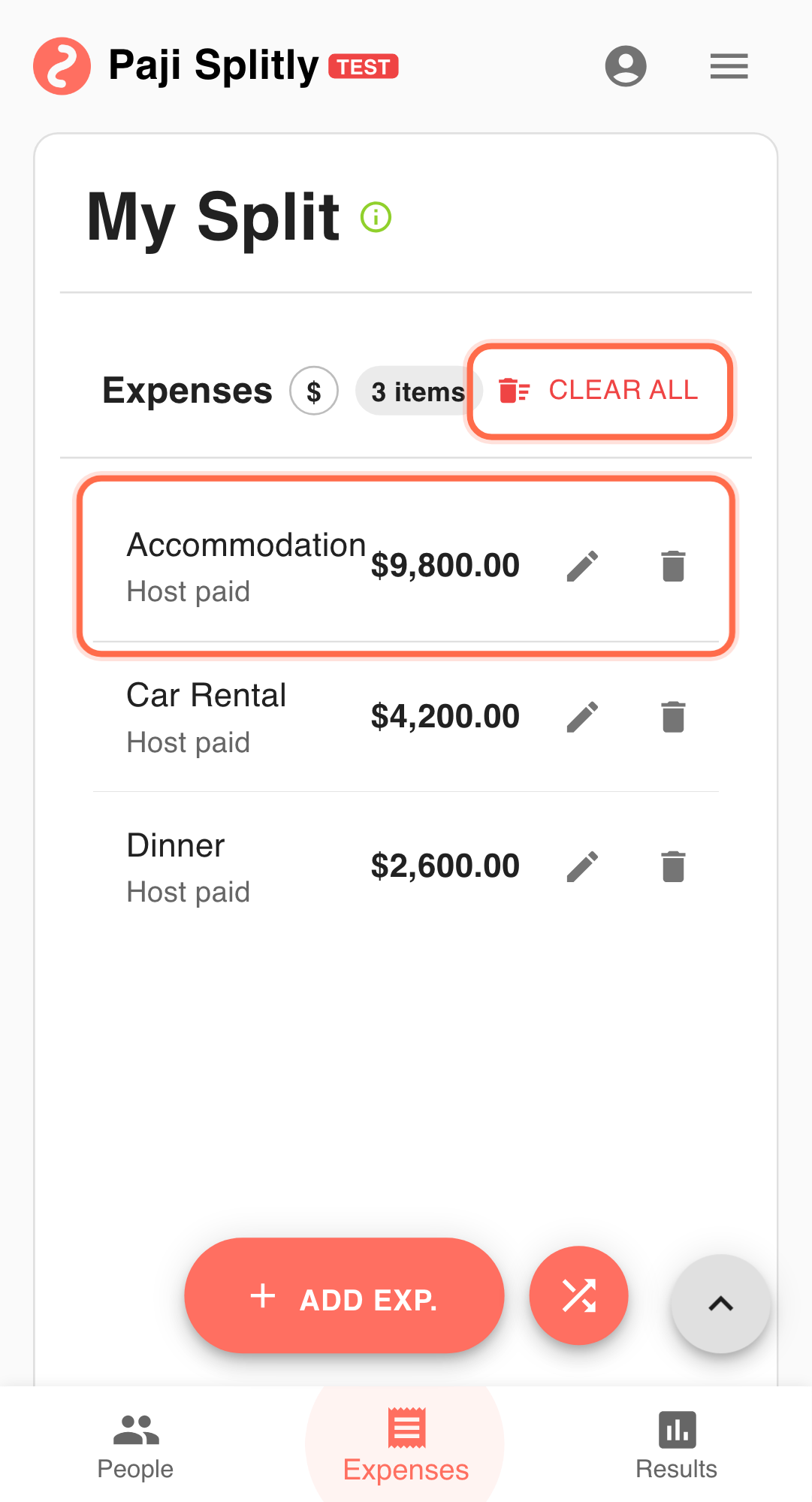Screen dimensions: 812x1502
Task: Click the shuffle floating action button
Action: click(x=578, y=1295)
